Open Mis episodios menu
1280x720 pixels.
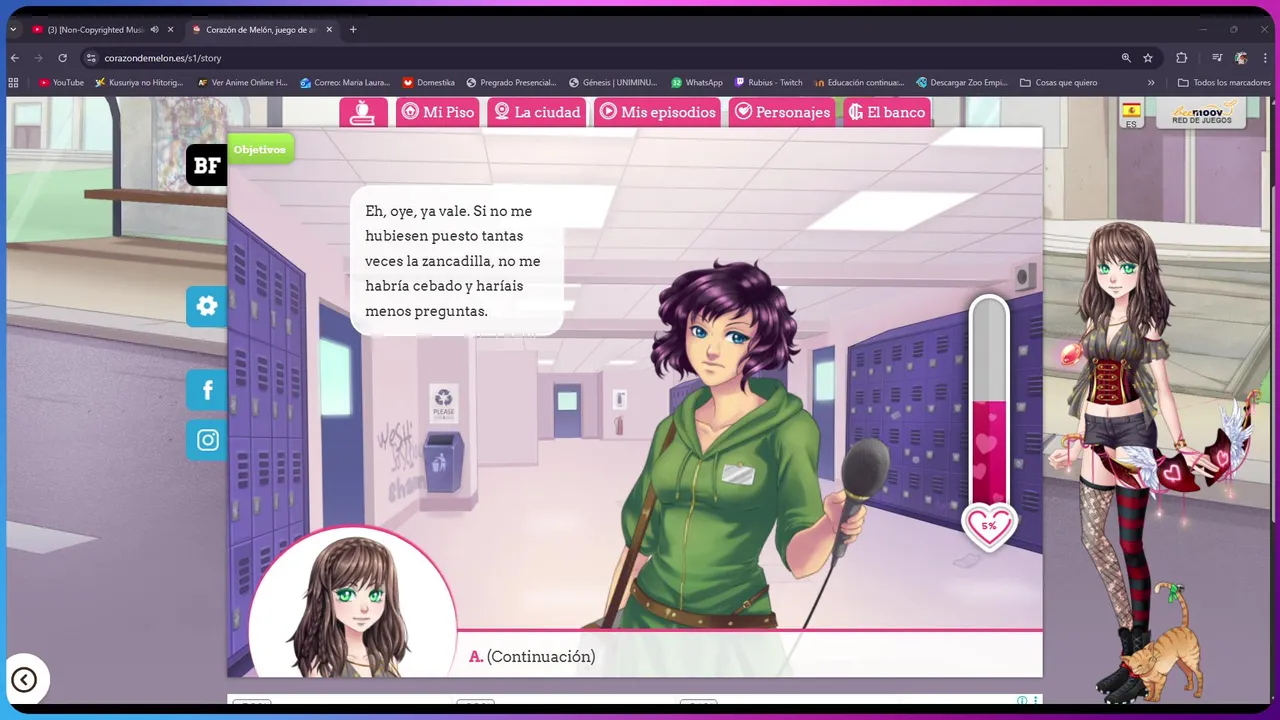pyautogui.click(x=658, y=112)
